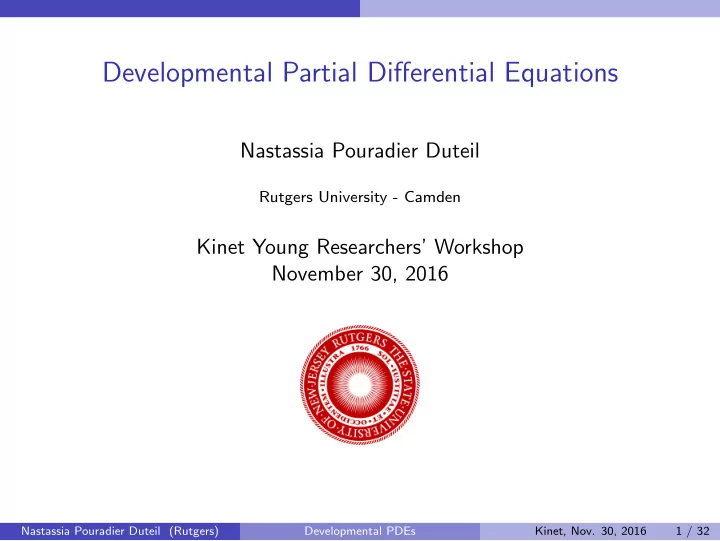Select the author name 'Nastassia Pouradier Duteil'
This screenshot has height=541, width=720.
tap(360, 151)
